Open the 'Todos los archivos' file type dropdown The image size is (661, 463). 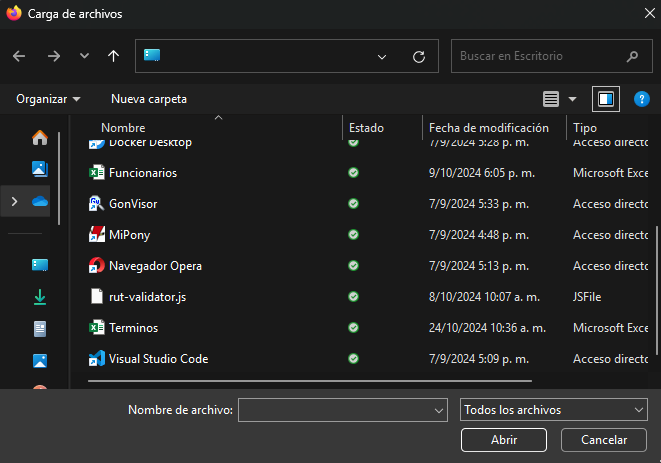coord(554,410)
